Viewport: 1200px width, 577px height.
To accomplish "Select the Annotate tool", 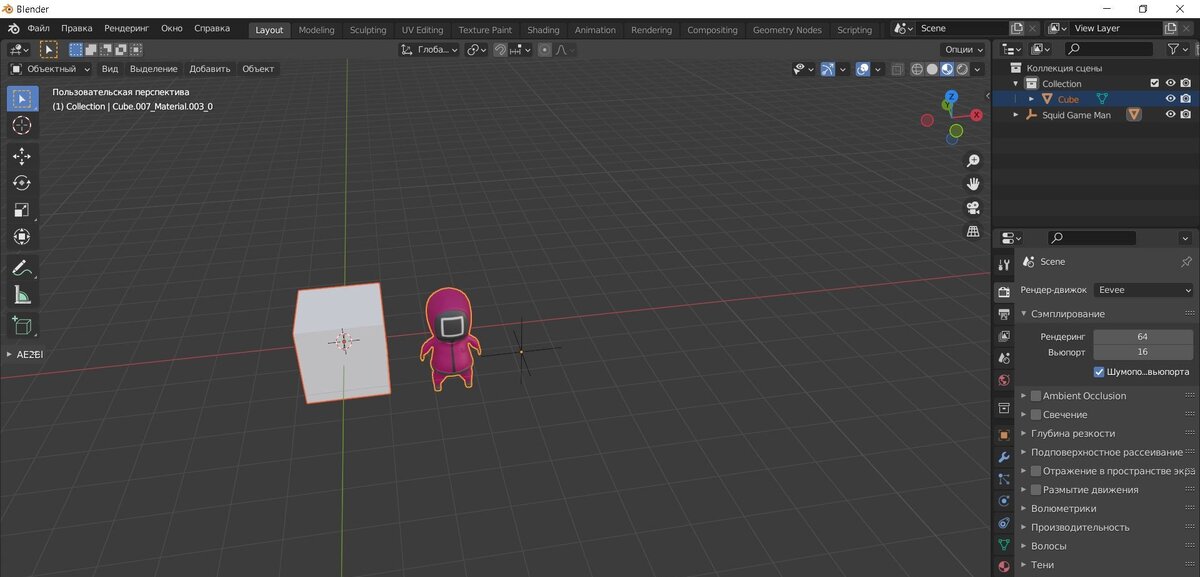I will click(x=22, y=268).
